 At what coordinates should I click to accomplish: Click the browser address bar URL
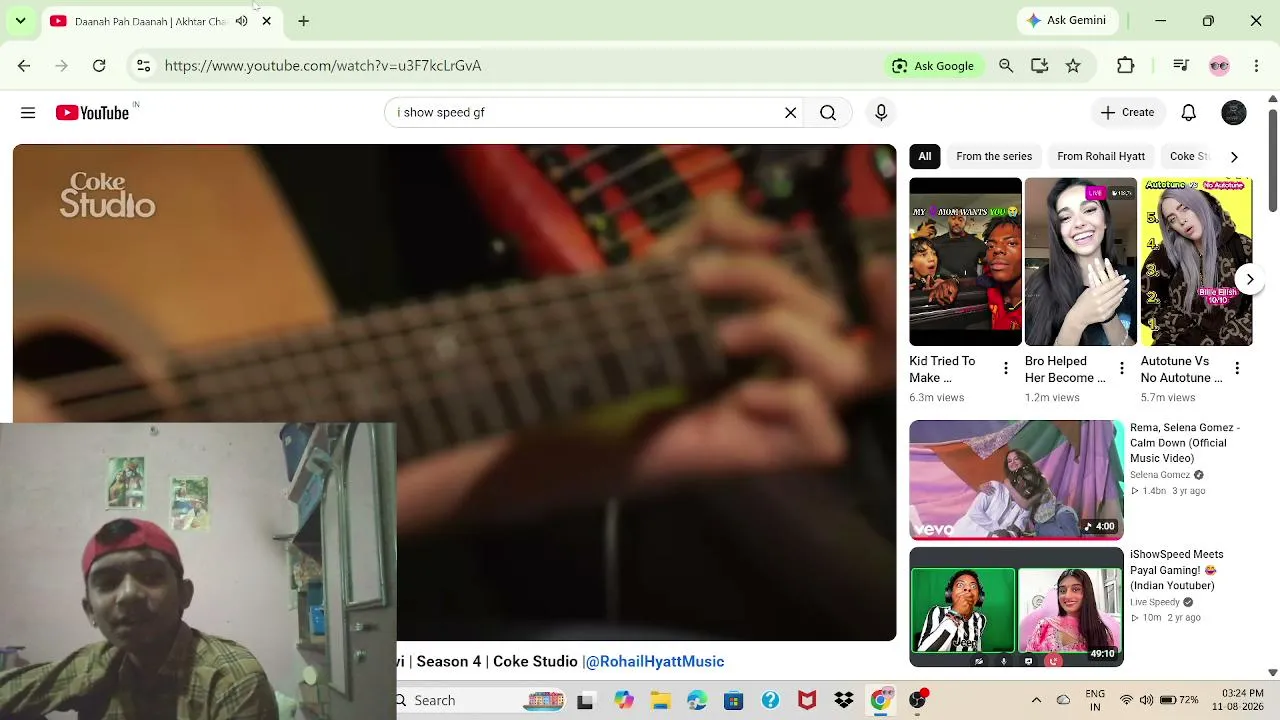[323, 66]
